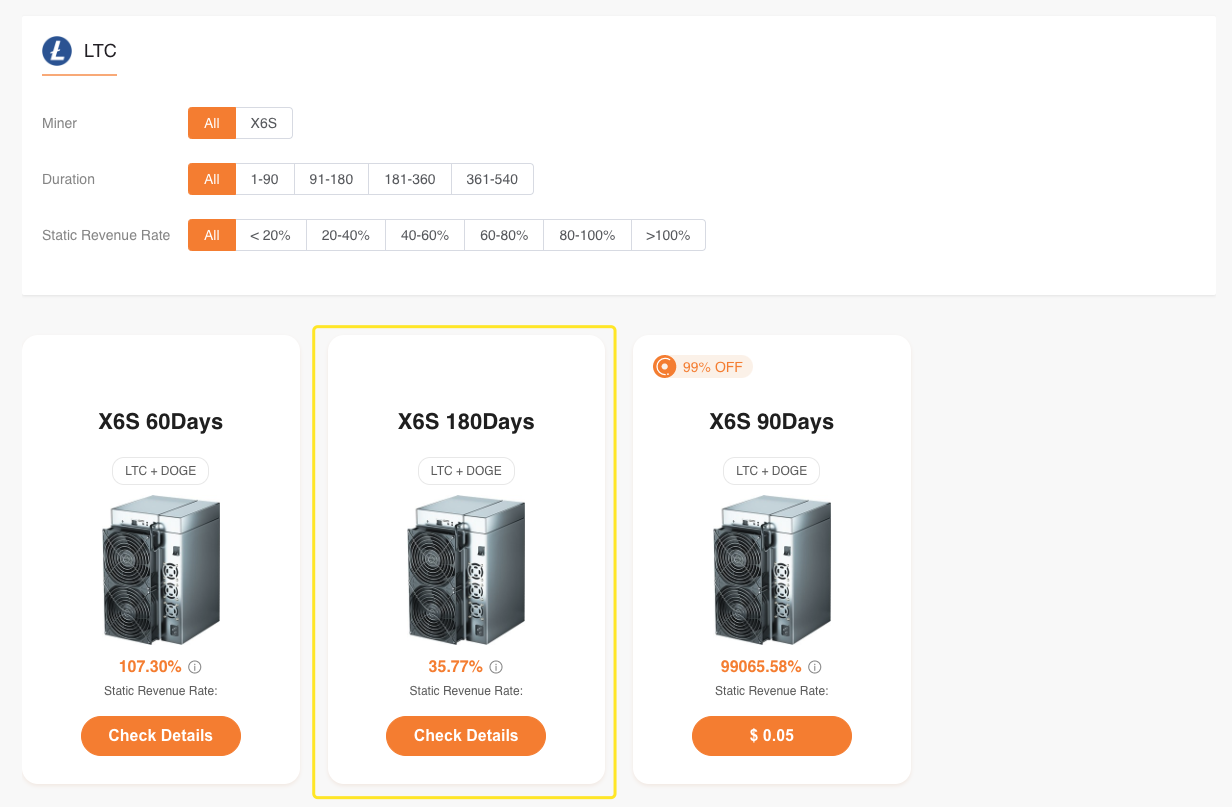1232x807 pixels.
Task: Filter duration to 361-540 days
Action: coord(492,179)
